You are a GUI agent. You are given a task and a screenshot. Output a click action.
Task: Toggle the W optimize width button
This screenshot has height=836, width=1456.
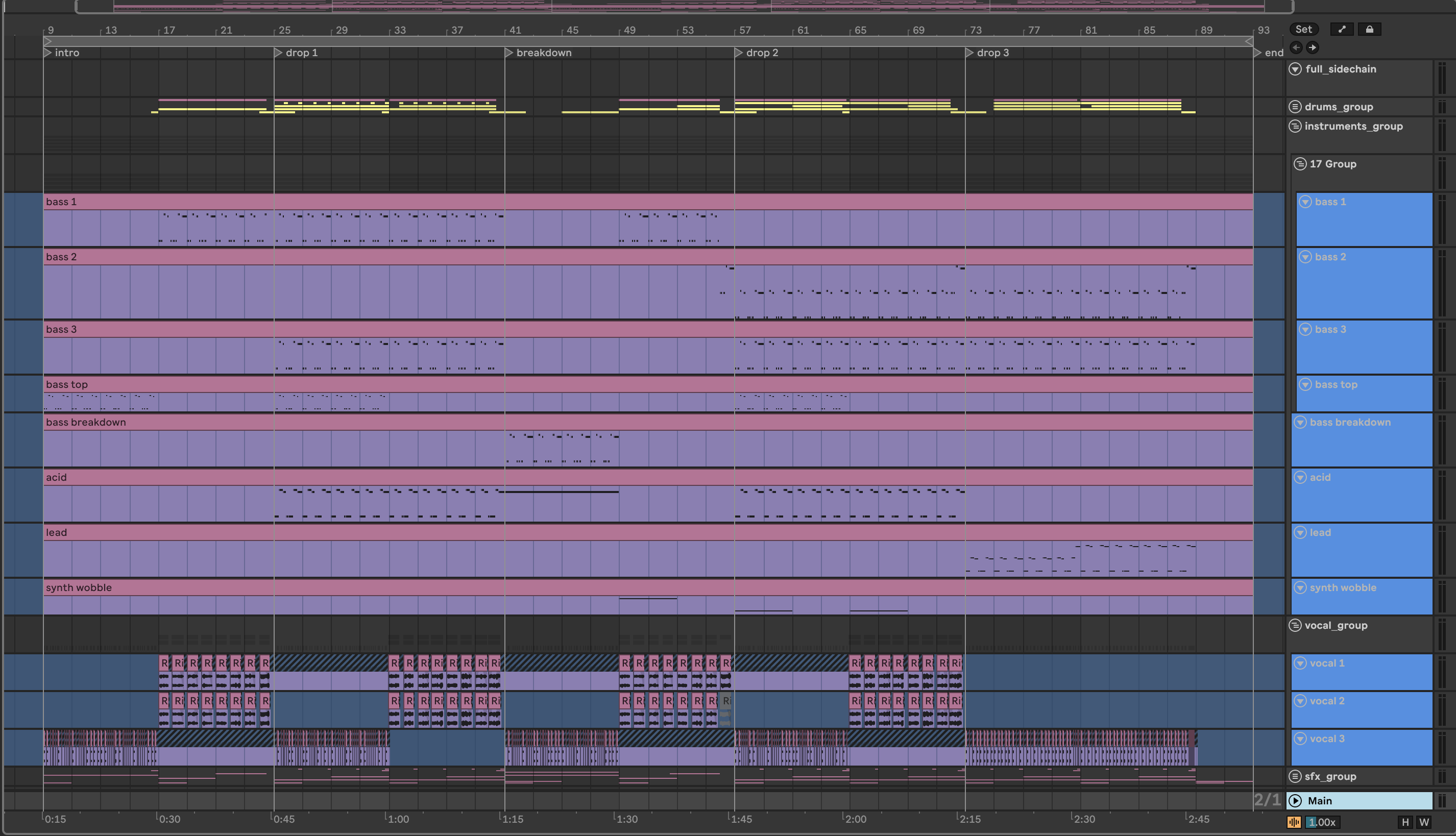pyautogui.click(x=1424, y=822)
